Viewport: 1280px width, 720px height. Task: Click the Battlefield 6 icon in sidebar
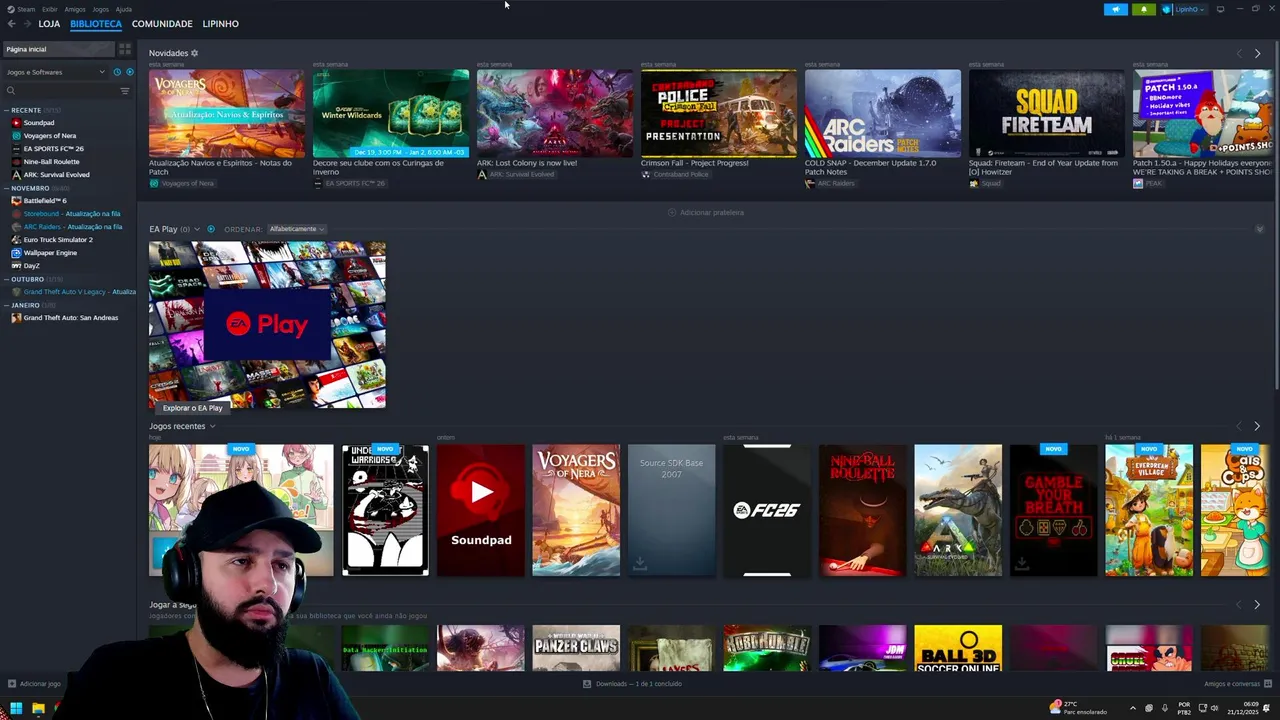tap(16, 200)
